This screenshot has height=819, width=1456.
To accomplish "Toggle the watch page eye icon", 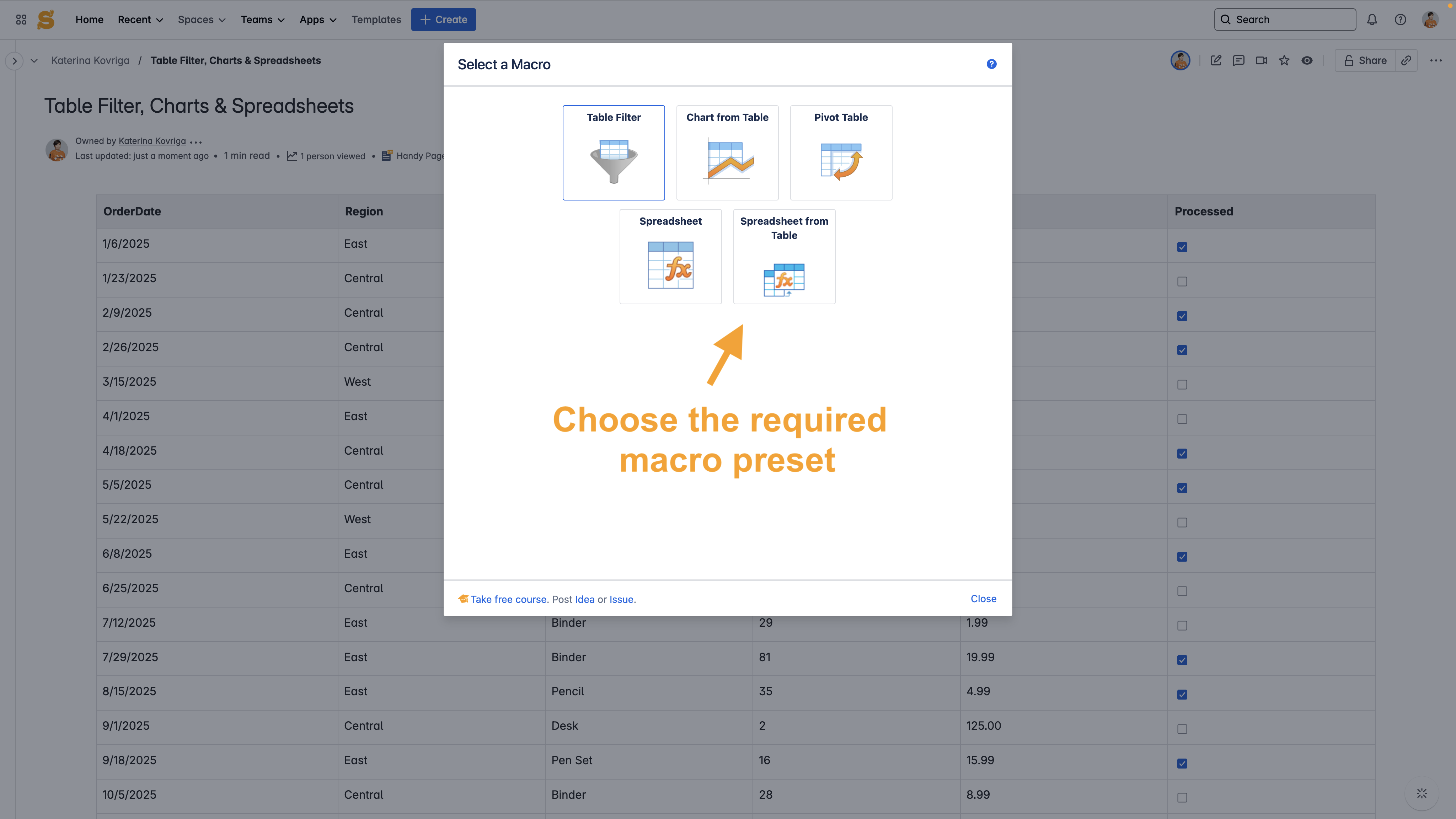I will [x=1307, y=60].
